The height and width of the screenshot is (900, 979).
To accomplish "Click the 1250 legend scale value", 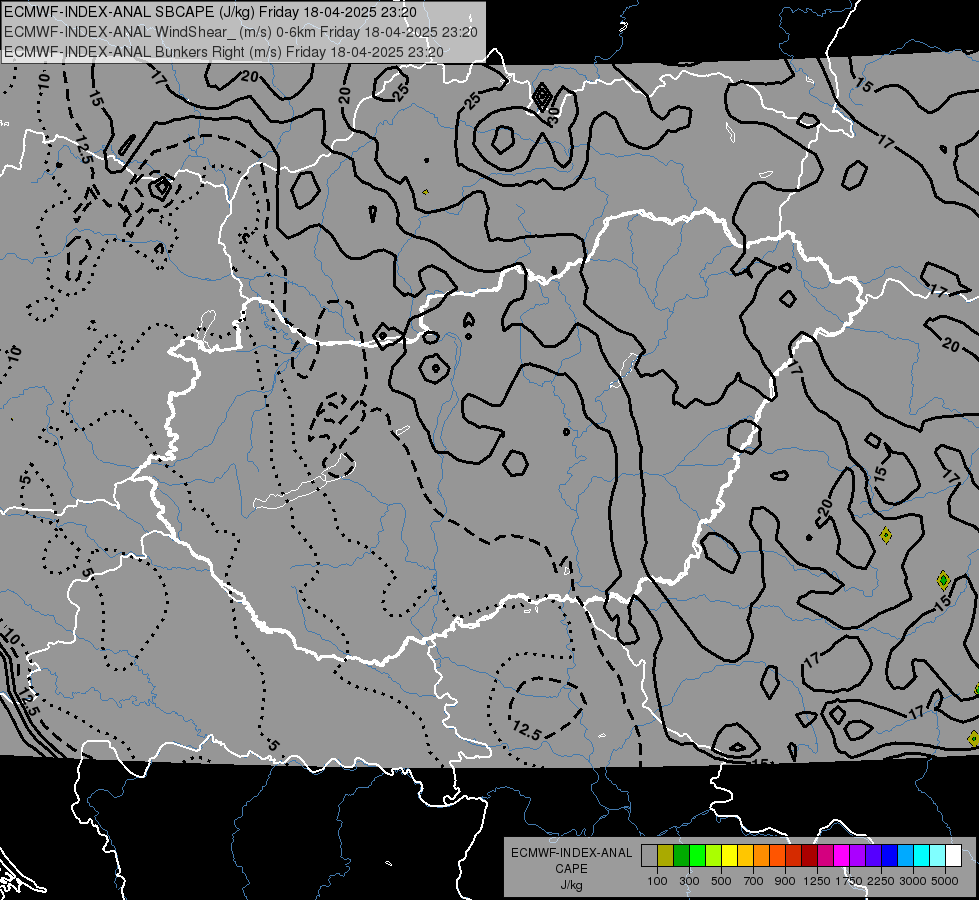I will point(817,881).
